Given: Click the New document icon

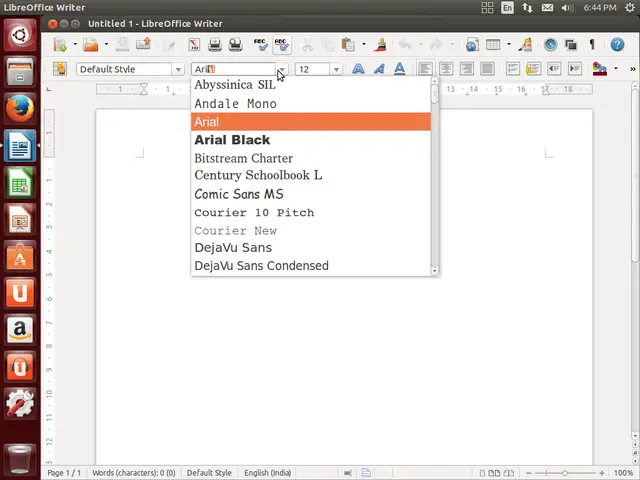Looking at the screenshot, I should pyautogui.click(x=60, y=44).
